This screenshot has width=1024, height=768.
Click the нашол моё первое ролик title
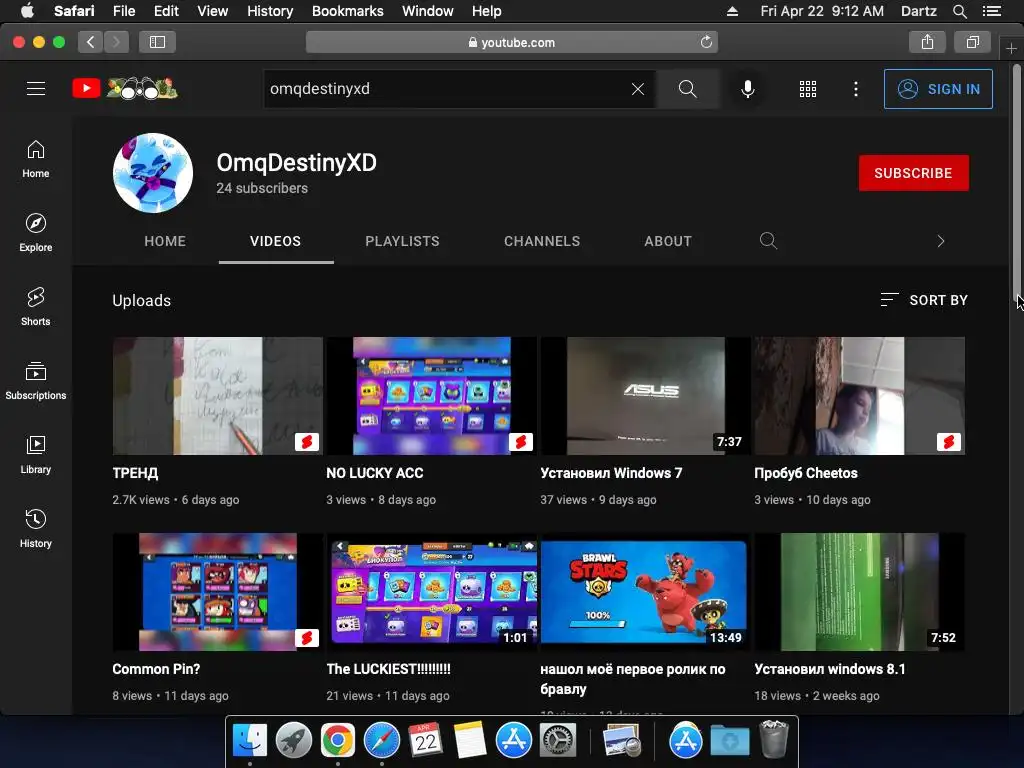tap(633, 679)
